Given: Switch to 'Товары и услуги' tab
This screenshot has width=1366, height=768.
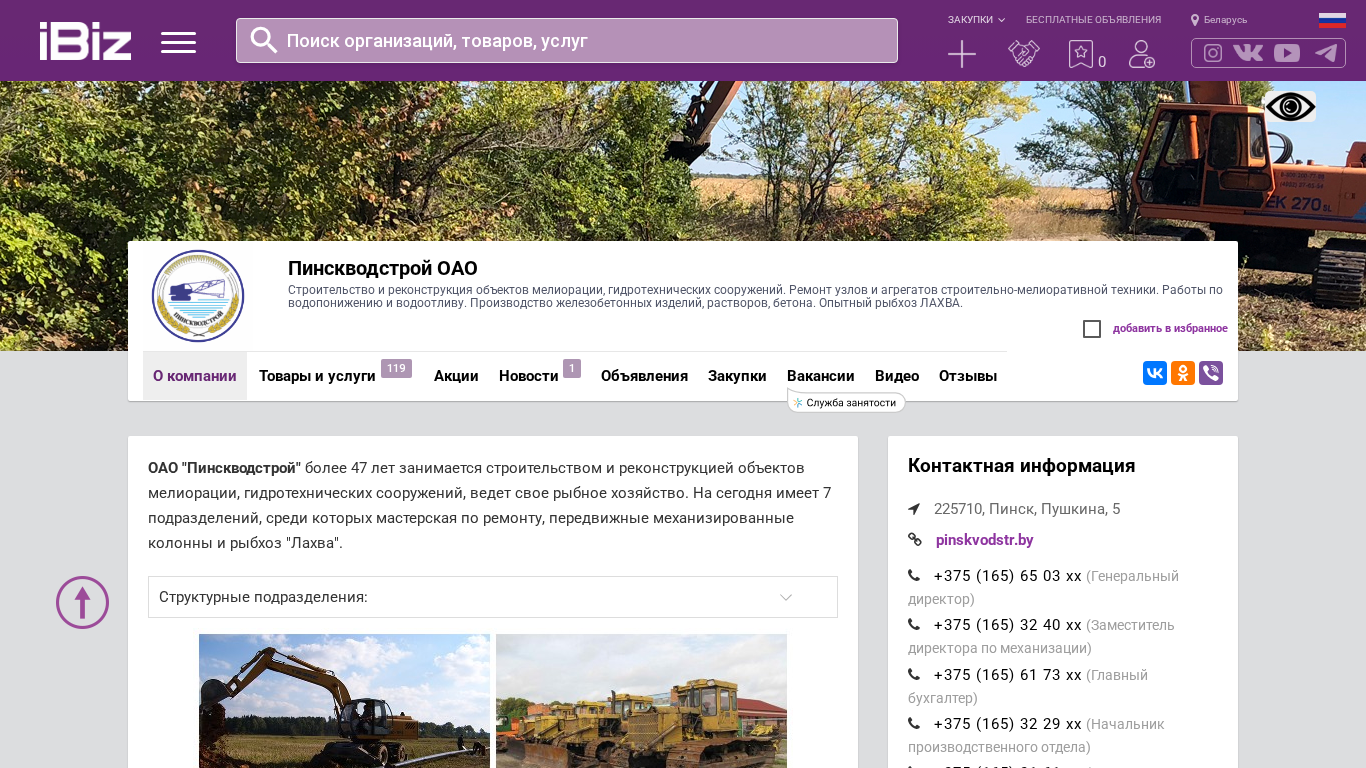Looking at the screenshot, I should tap(317, 376).
